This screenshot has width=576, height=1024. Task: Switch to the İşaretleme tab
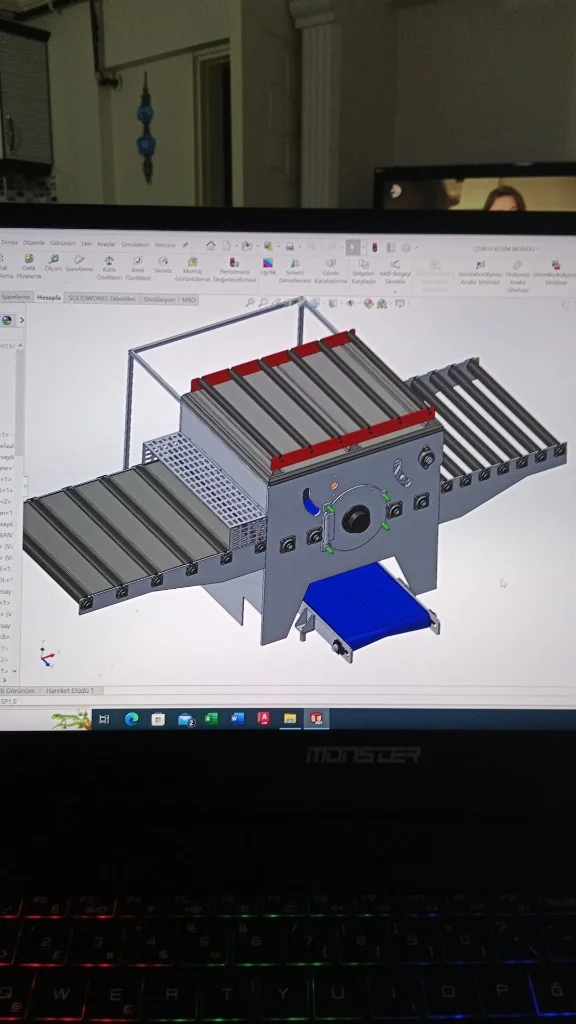[16, 296]
